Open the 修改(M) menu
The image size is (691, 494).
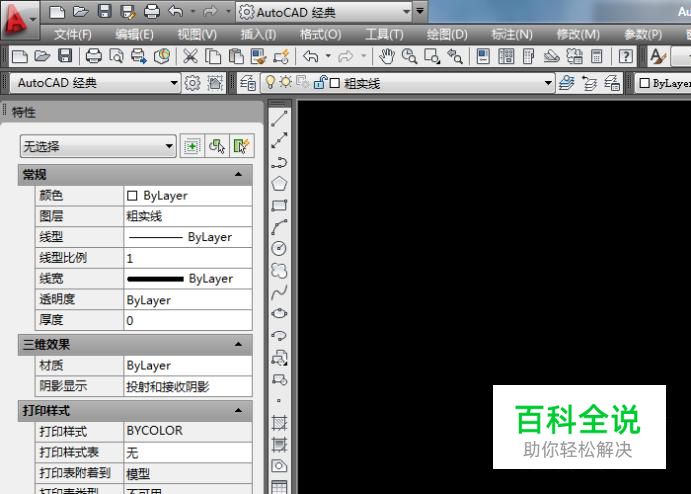click(x=578, y=34)
